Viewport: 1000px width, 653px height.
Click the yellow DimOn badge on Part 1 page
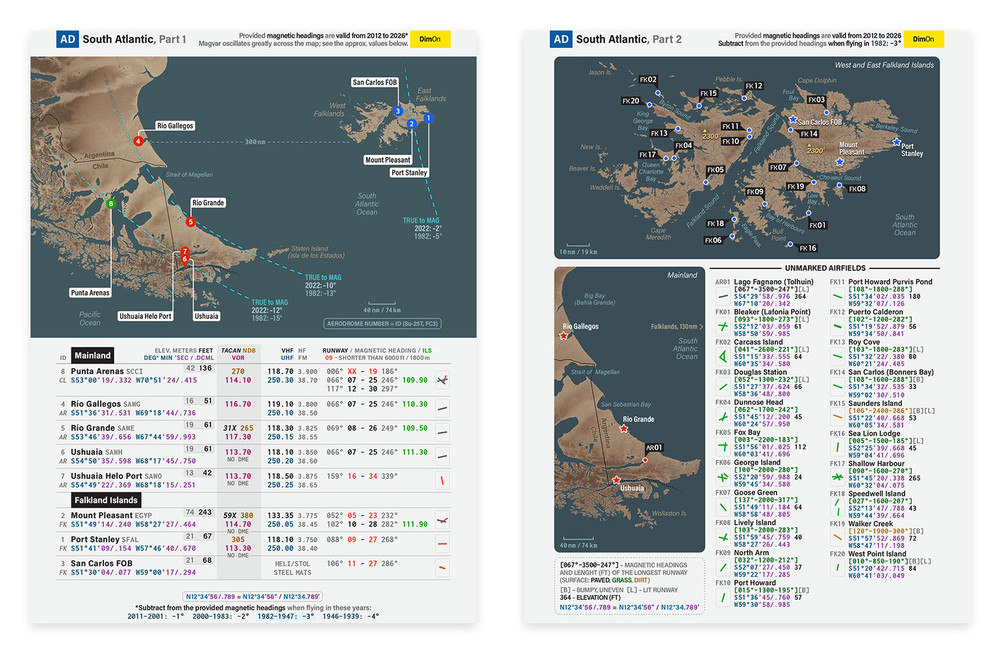(430, 39)
